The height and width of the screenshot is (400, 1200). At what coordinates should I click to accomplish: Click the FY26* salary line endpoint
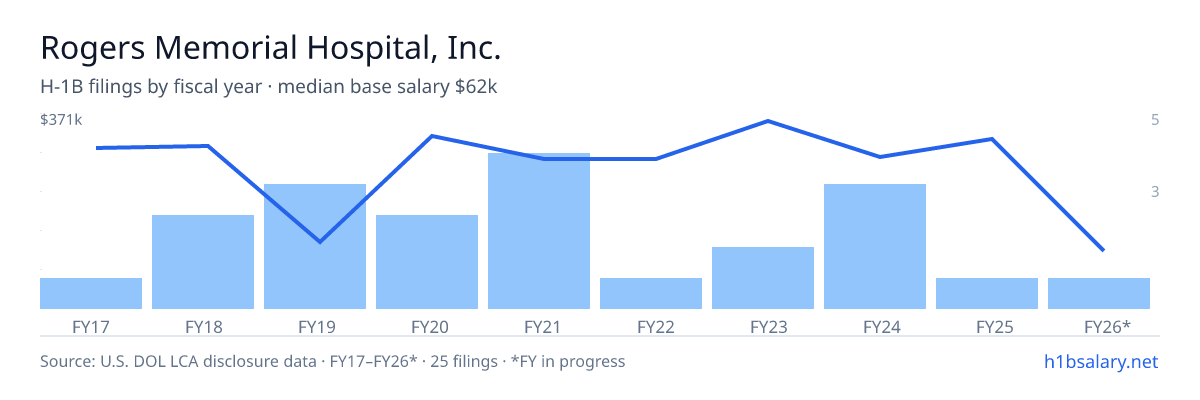tap(1102, 250)
